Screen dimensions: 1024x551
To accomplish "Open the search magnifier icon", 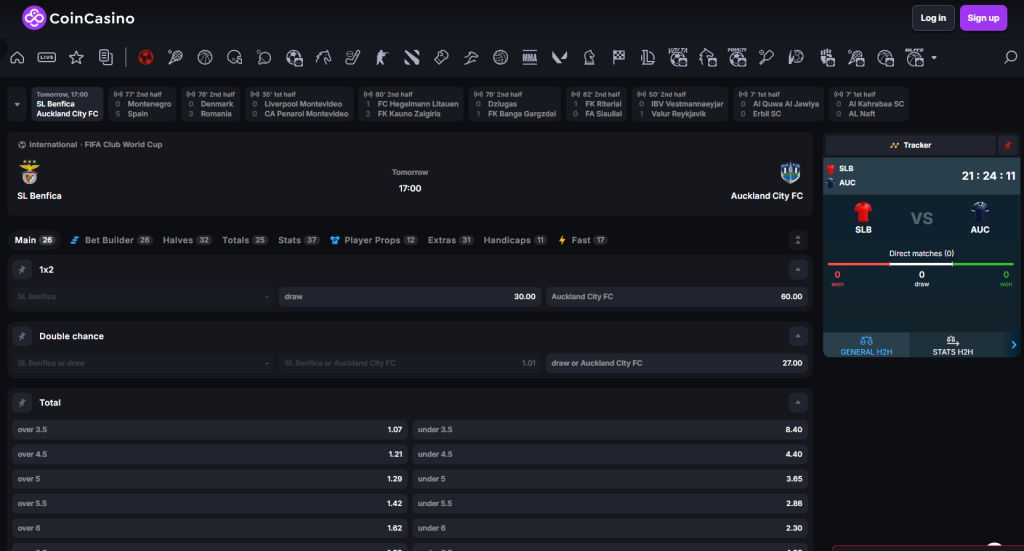I will point(1010,57).
